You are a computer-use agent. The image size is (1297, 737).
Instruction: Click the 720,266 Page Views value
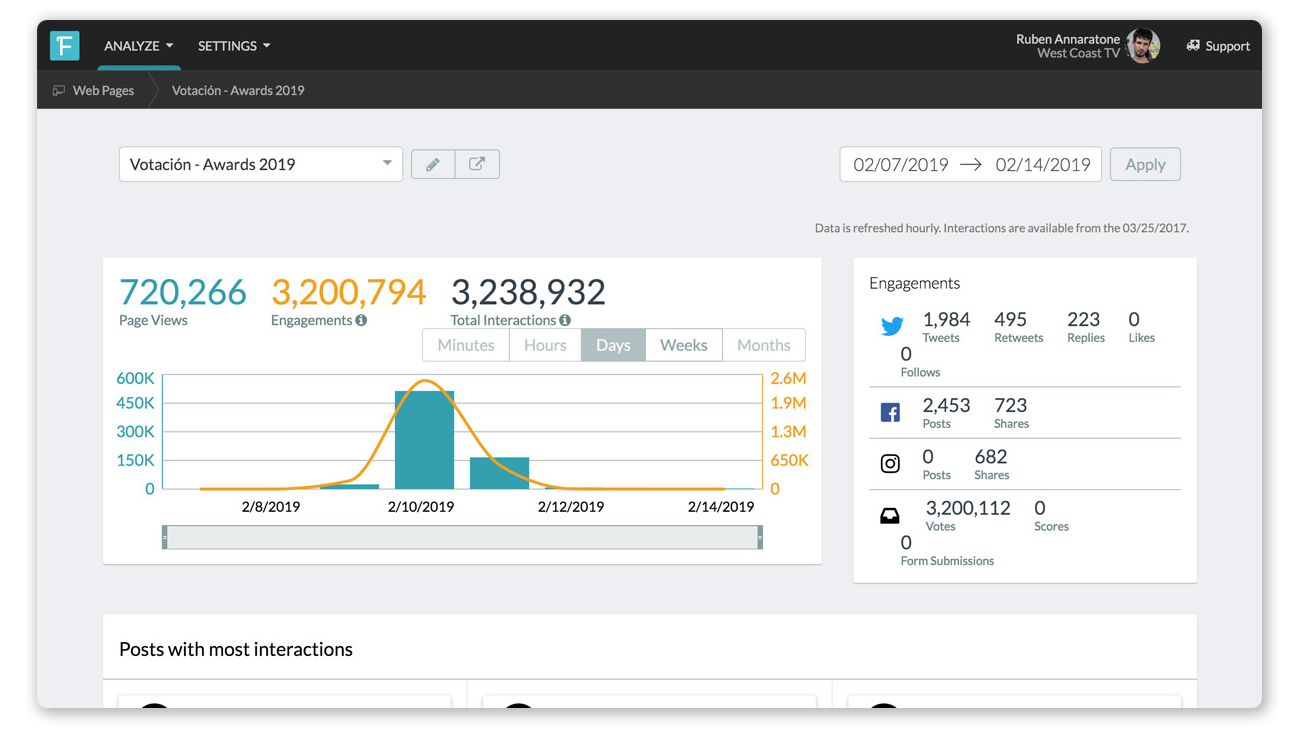pos(183,292)
